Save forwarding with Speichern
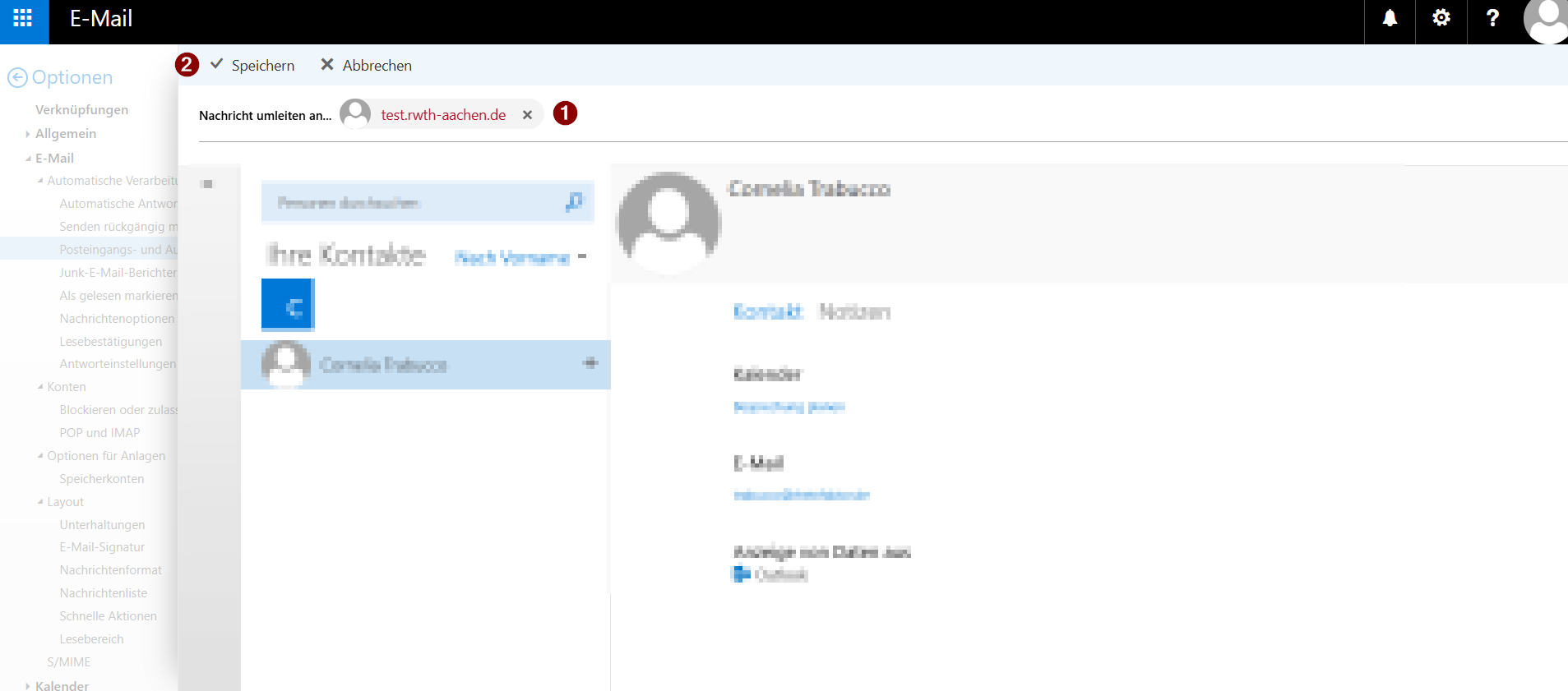The width and height of the screenshot is (1568, 691). click(x=253, y=65)
